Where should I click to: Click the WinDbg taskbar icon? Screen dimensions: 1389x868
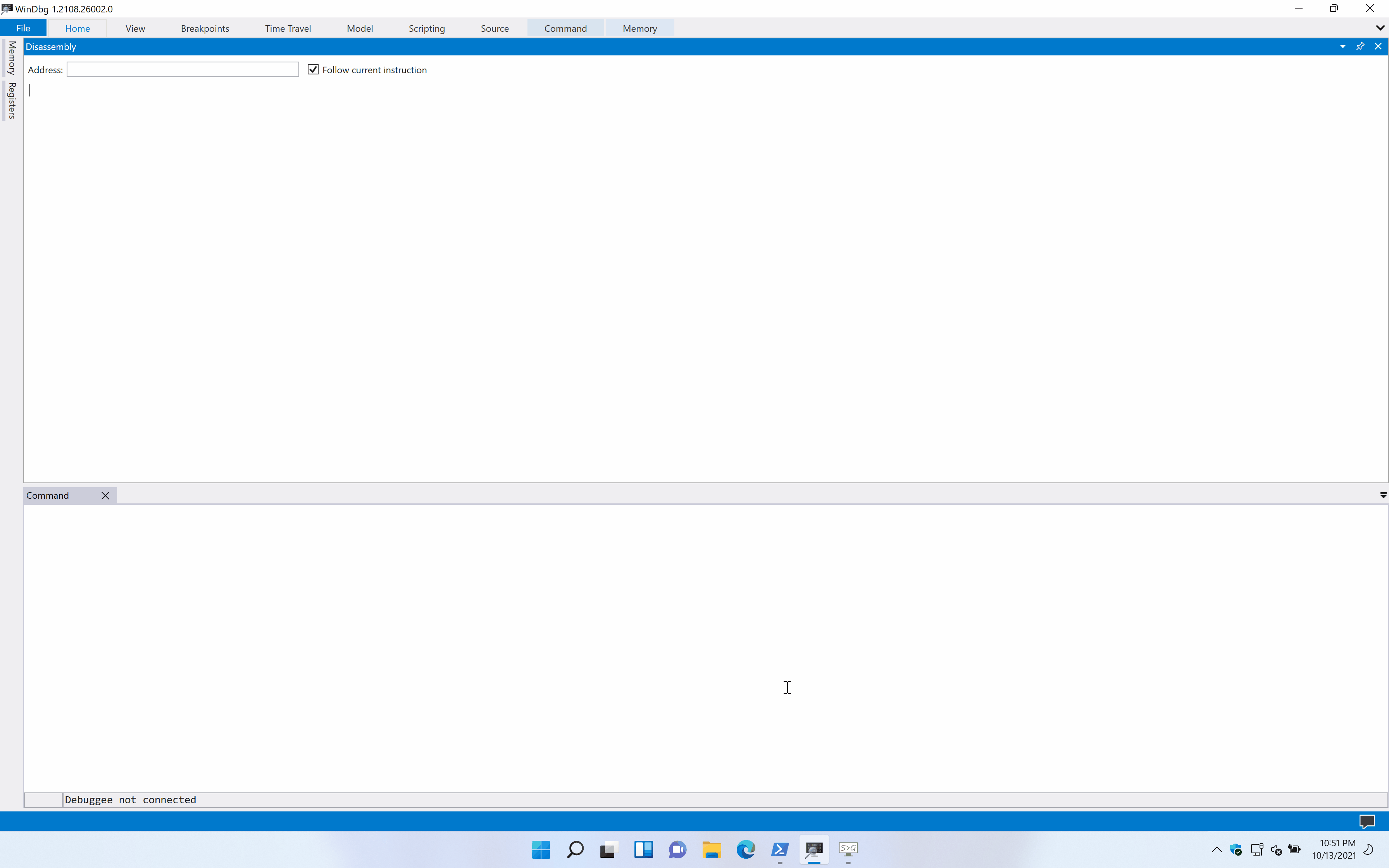pos(814,849)
